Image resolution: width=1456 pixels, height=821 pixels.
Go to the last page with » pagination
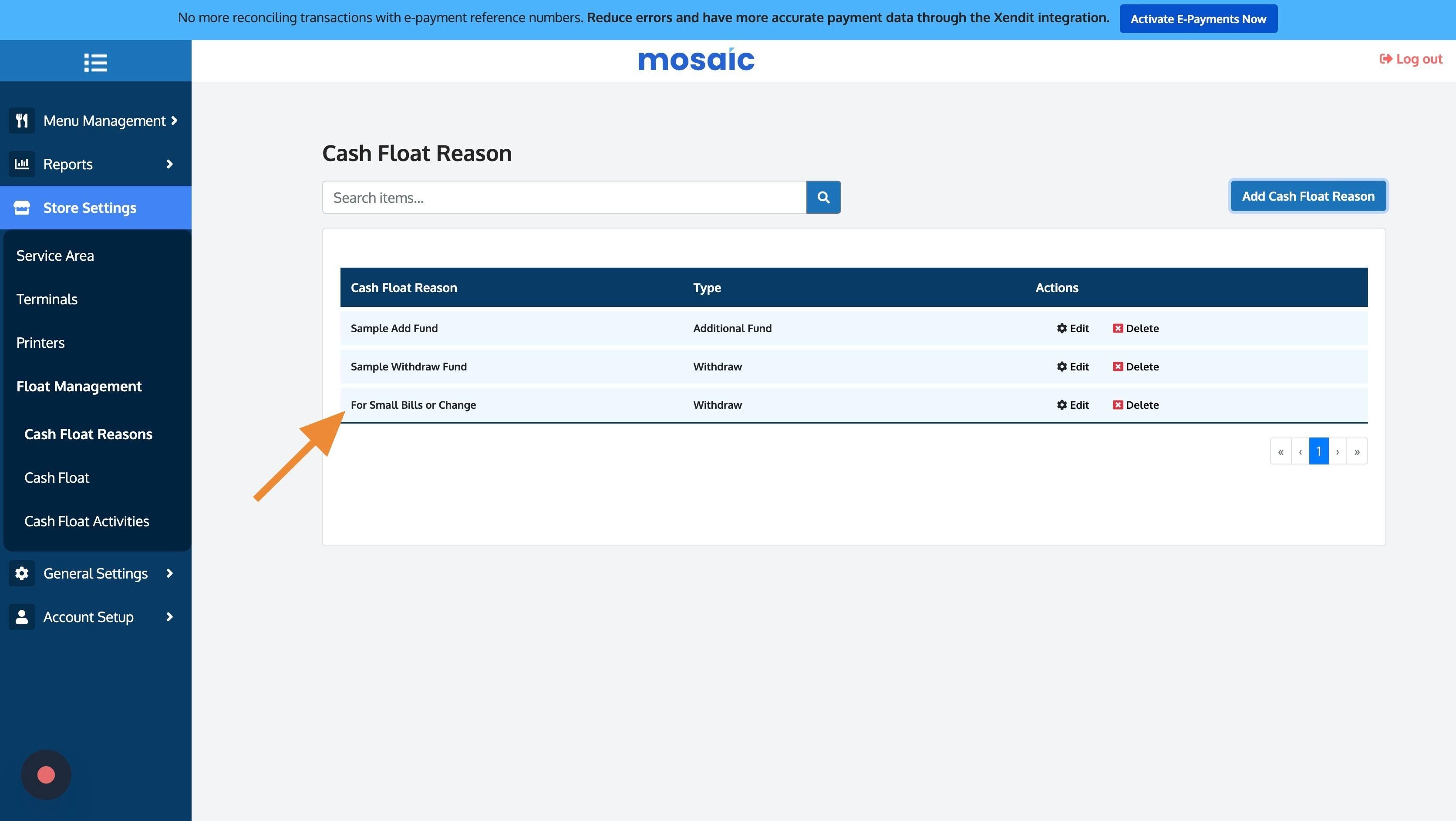coord(1357,451)
